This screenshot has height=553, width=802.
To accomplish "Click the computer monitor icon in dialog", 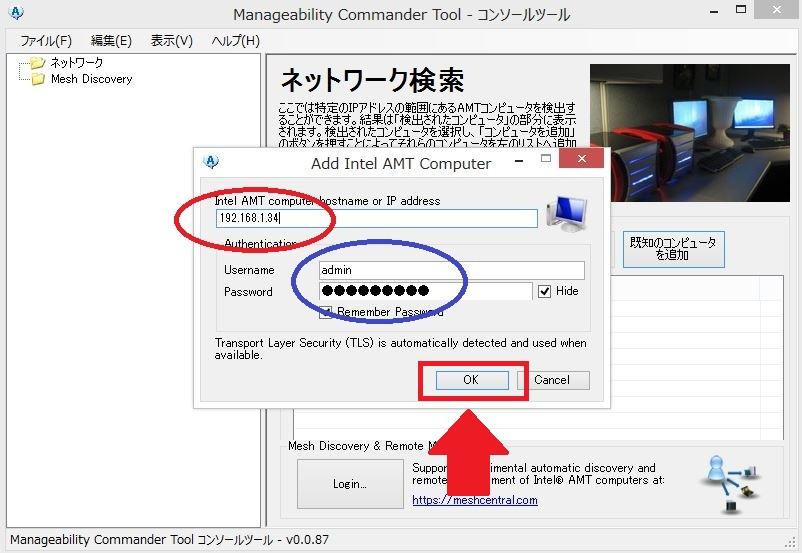I will pyautogui.click(x=566, y=213).
